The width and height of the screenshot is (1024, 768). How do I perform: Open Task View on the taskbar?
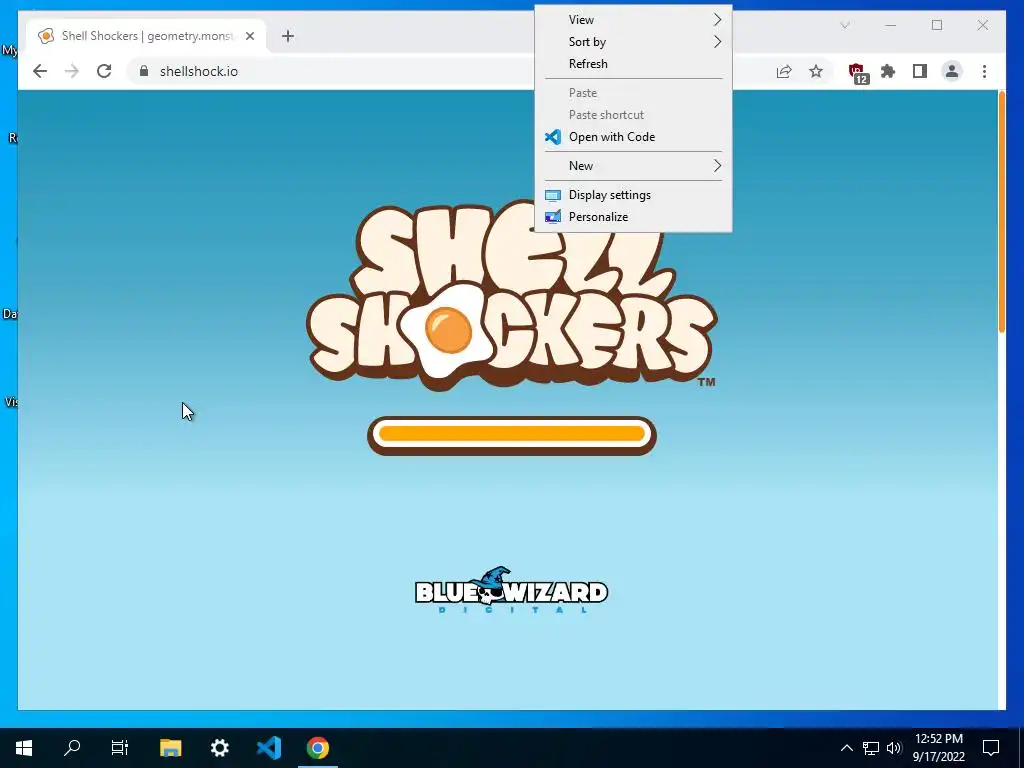point(120,748)
